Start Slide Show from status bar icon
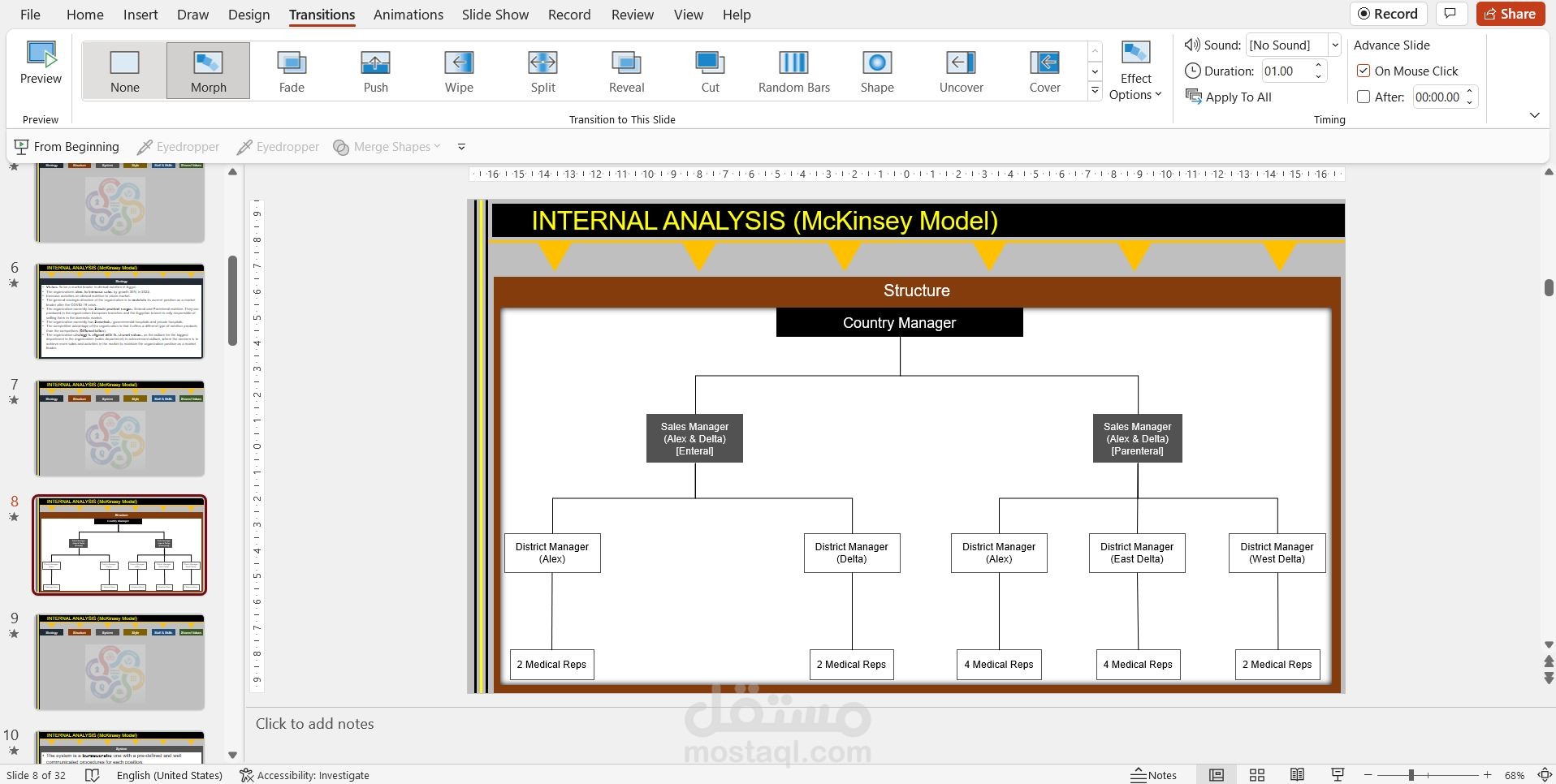 coord(1338,775)
